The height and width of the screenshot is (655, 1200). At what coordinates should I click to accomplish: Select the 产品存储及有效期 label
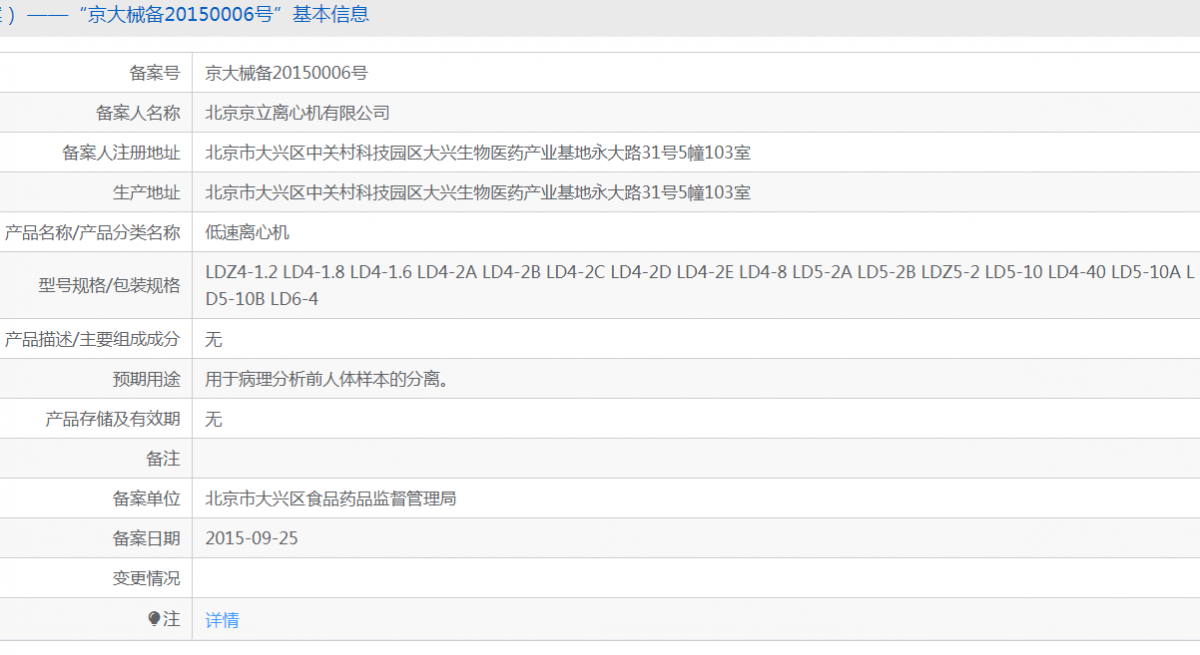(113, 419)
